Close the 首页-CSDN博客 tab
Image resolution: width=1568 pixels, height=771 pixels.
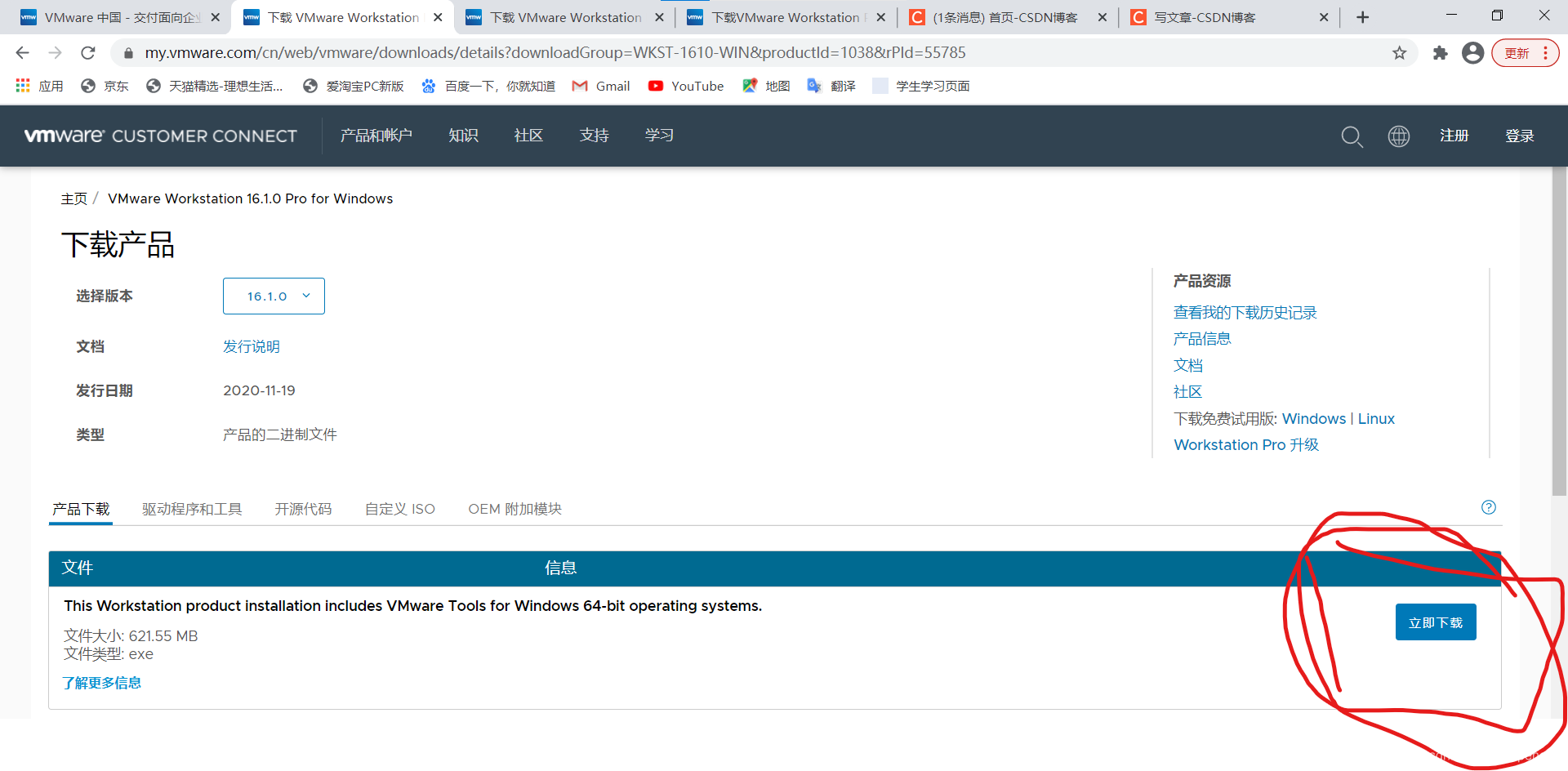click(x=1102, y=17)
